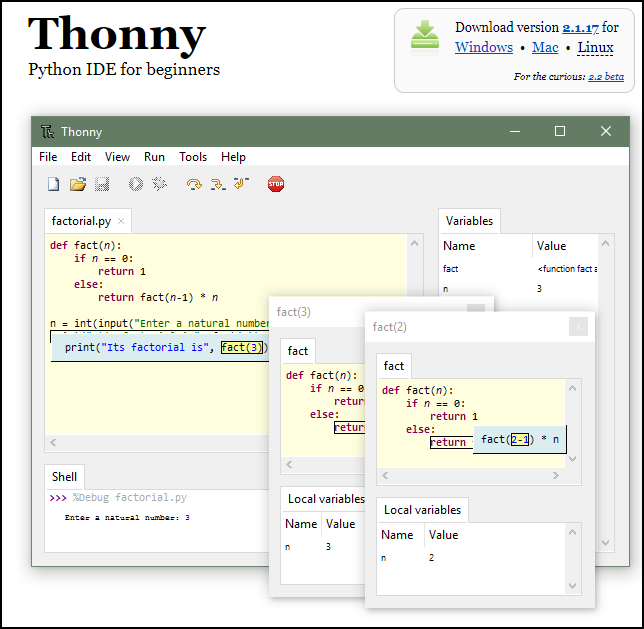Select fact tab in fact(3) window
The width and height of the screenshot is (644, 629).
point(298,351)
